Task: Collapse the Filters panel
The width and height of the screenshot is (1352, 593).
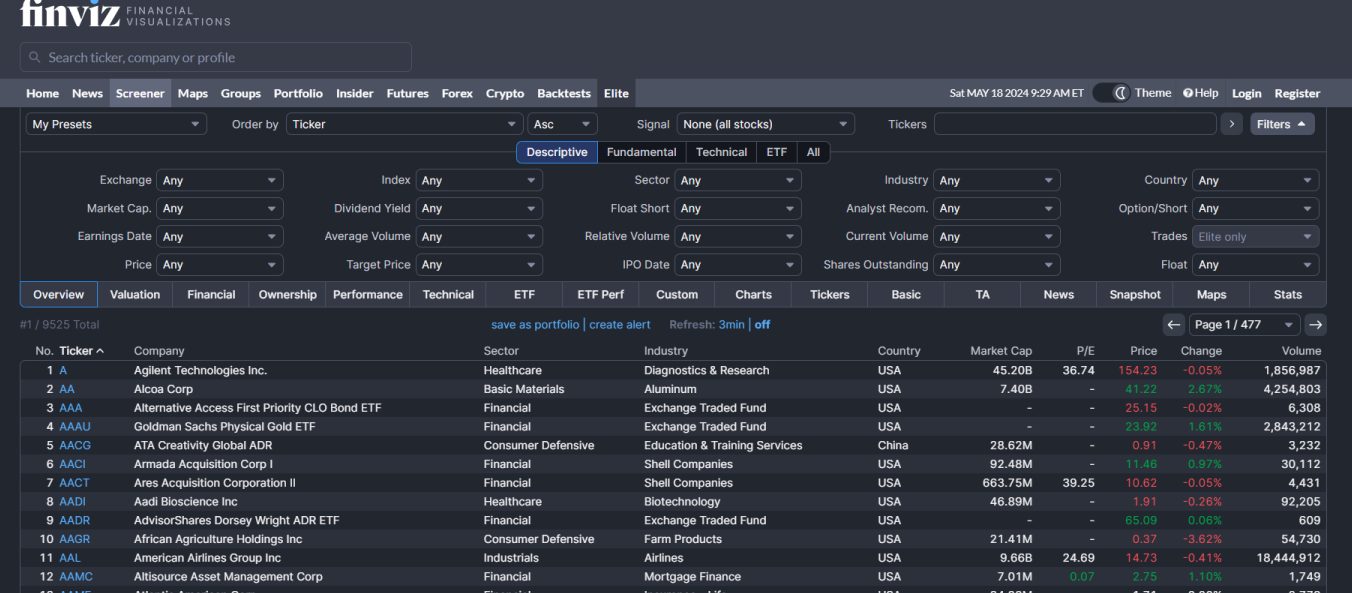Action: click(x=1282, y=124)
